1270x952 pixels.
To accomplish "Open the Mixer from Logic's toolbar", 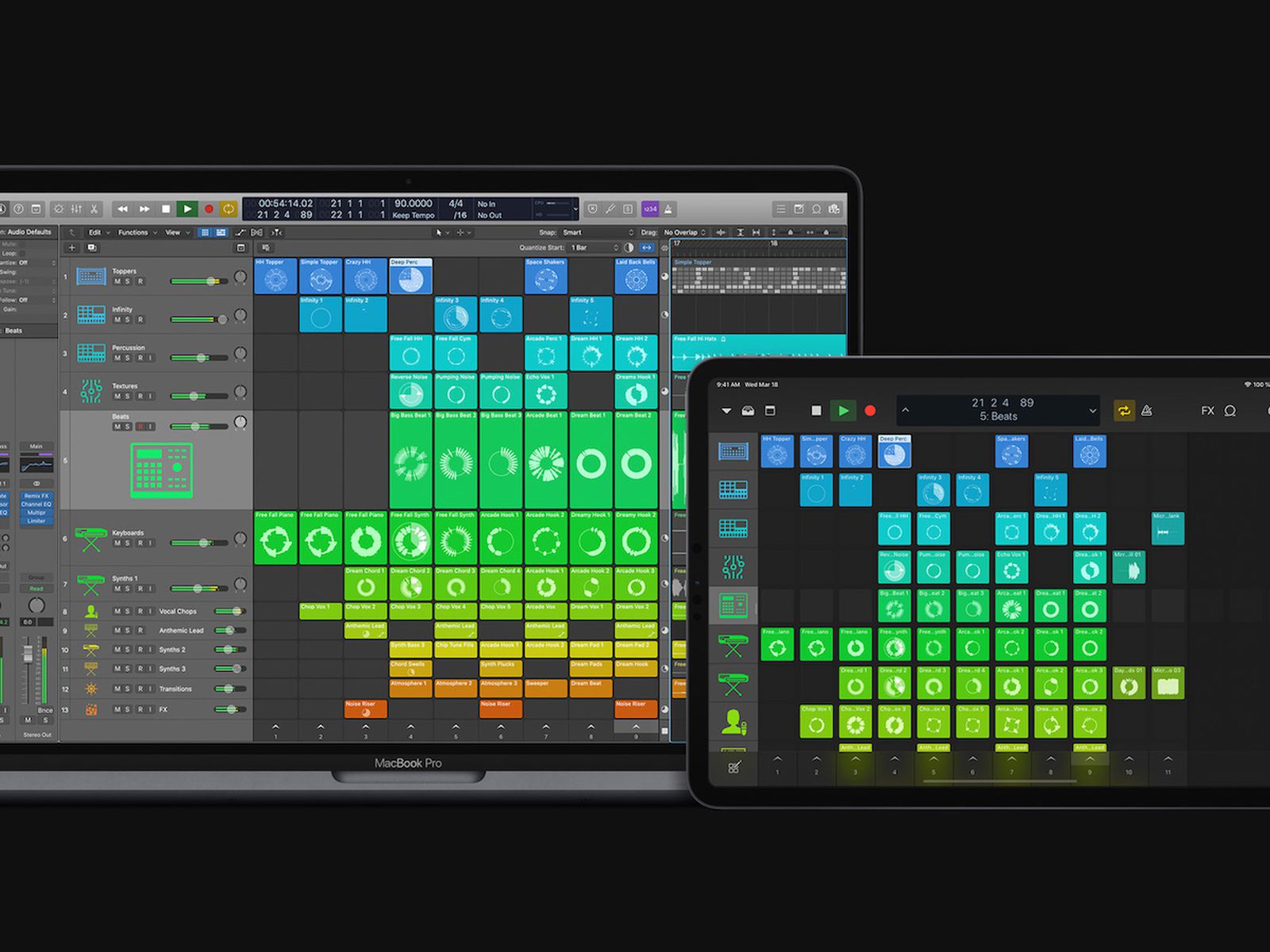I will (76, 209).
